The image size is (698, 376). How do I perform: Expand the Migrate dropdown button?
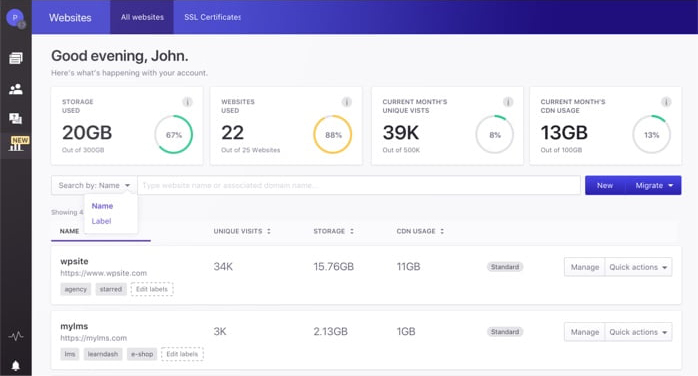click(654, 185)
